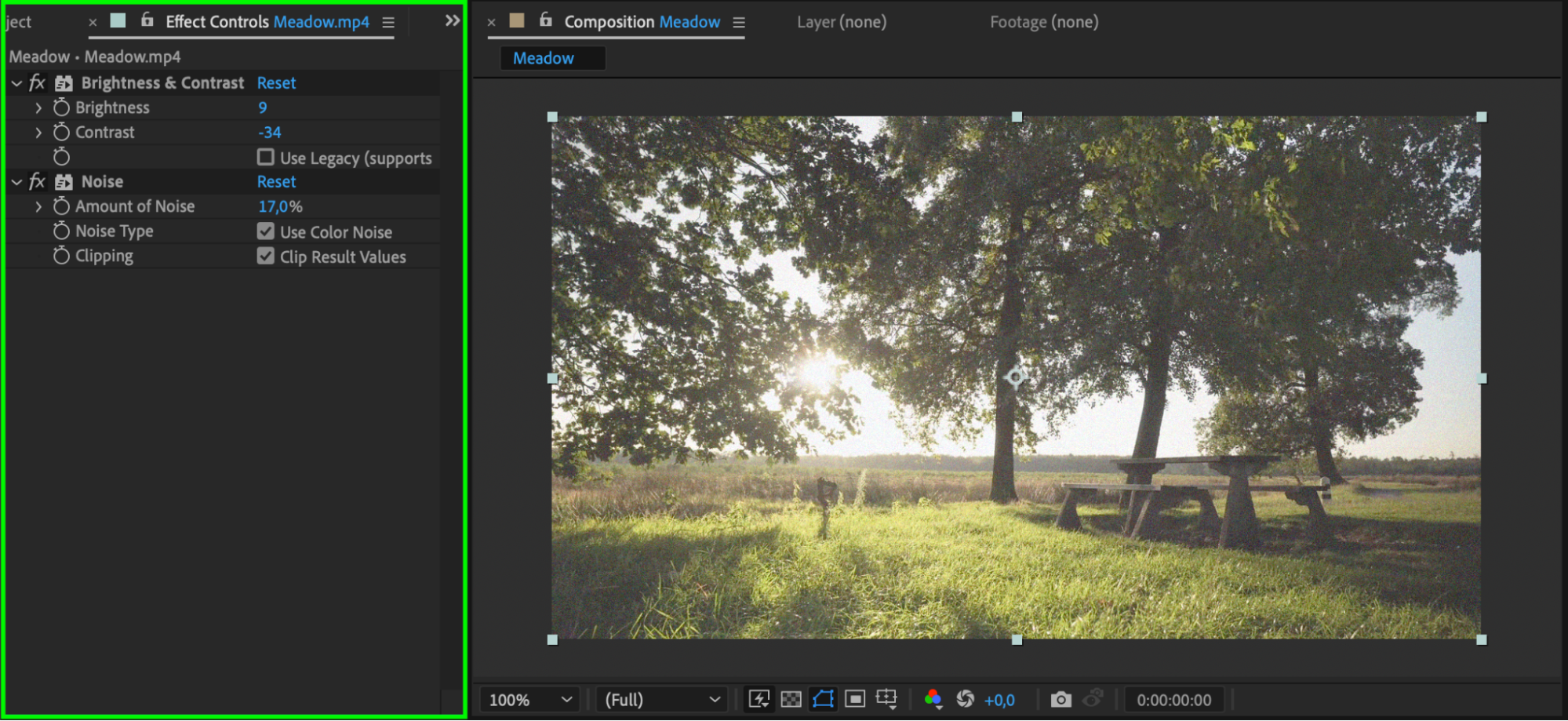1568x721 pixels.
Task: Uncheck Use Color Noise
Action: (x=266, y=231)
